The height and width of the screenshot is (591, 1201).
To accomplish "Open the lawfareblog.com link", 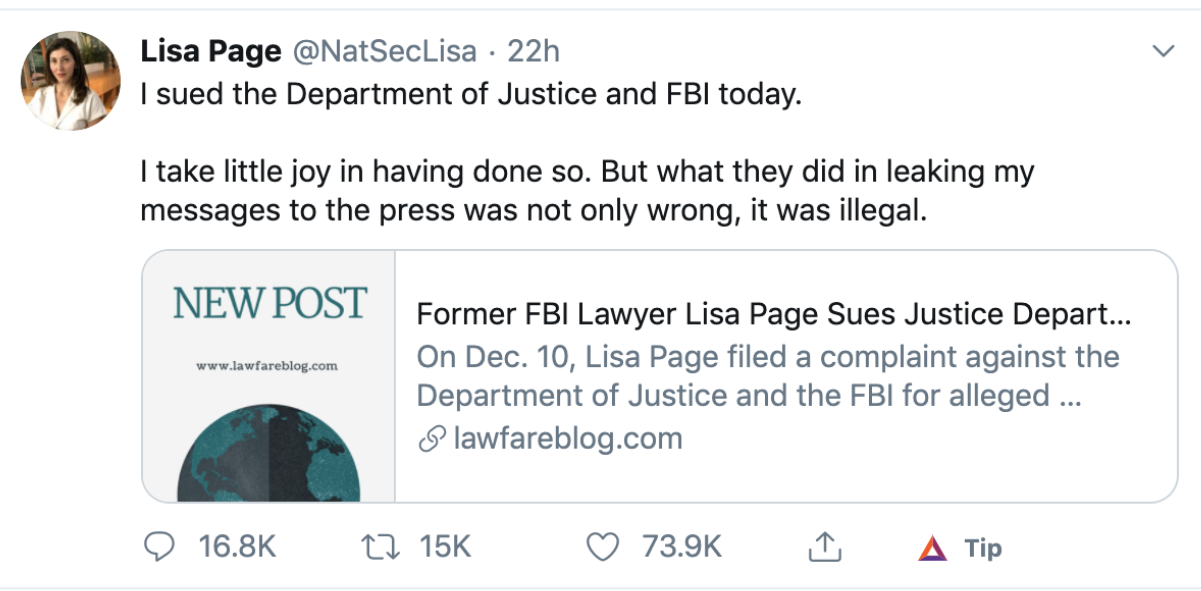I will tap(566, 438).
